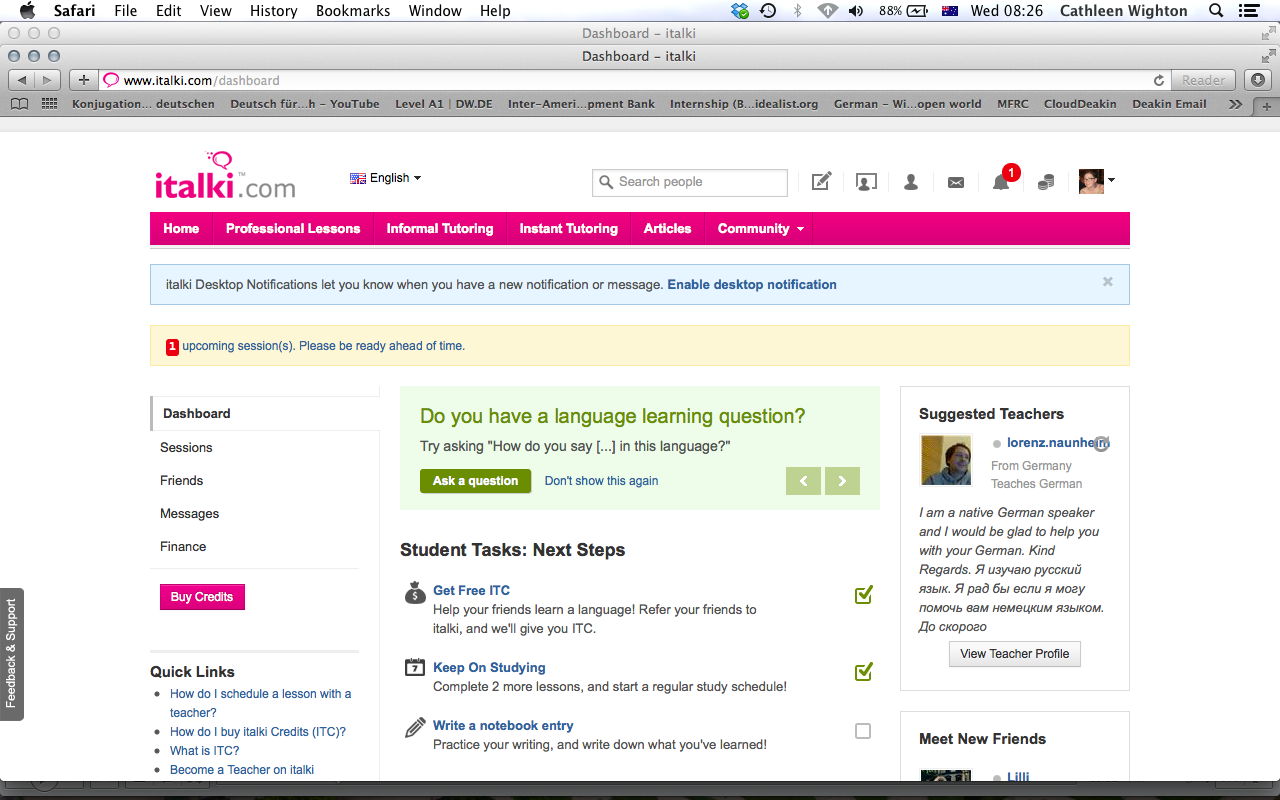Open the Feedback & Support side tab

pyautogui.click(x=12, y=654)
